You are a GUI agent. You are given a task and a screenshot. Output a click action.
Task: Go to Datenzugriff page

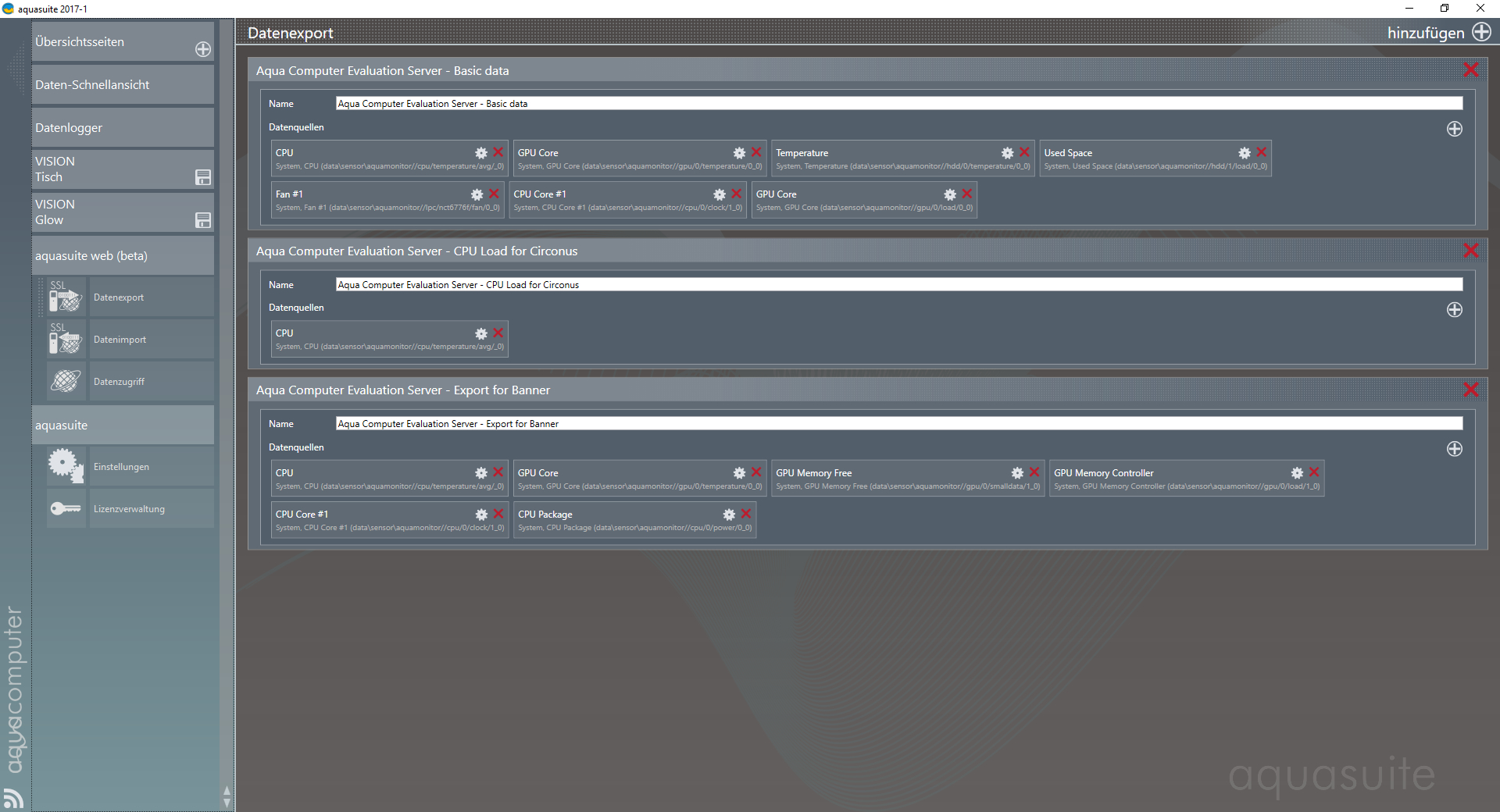click(x=152, y=381)
